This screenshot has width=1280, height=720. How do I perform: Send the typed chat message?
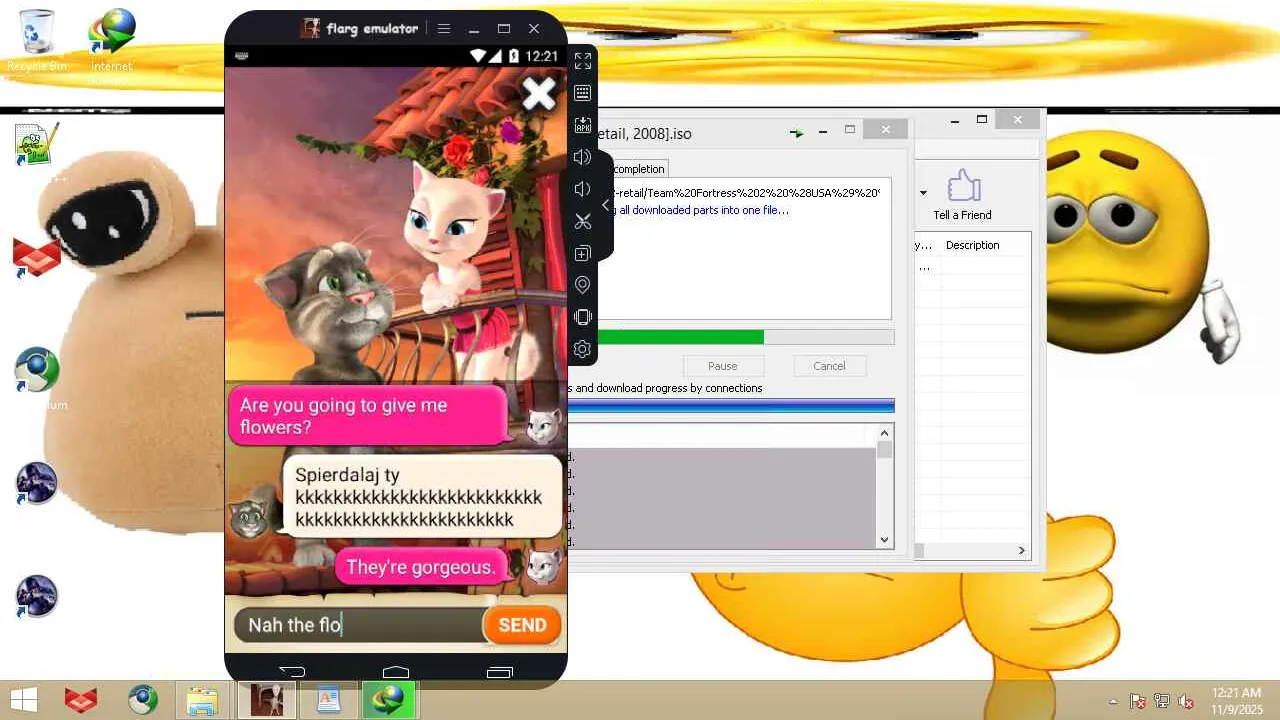pyautogui.click(x=522, y=625)
